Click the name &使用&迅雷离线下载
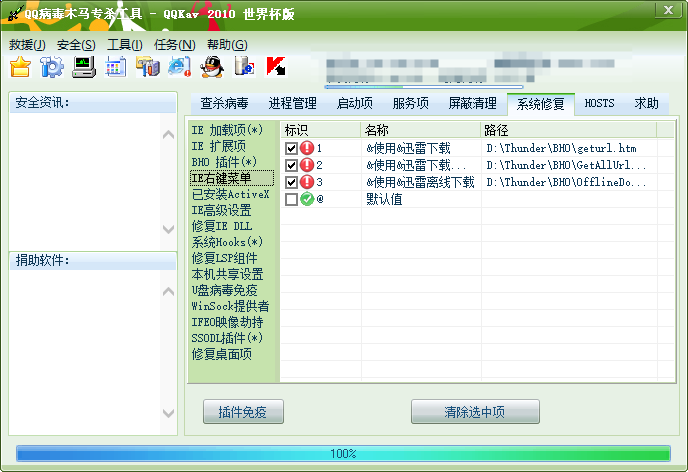This screenshot has height=472, width=688. 420,182
